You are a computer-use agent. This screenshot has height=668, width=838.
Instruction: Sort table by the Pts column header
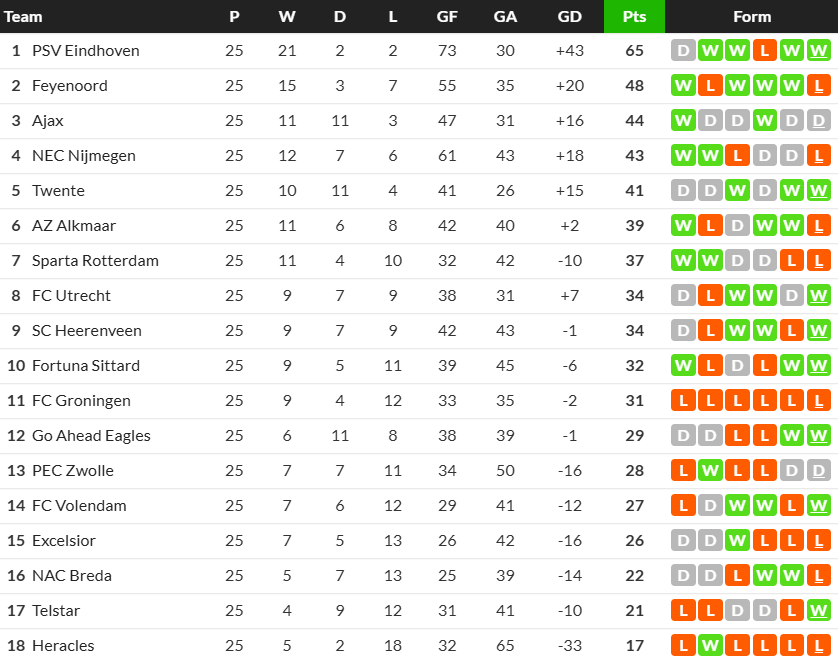tap(634, 17)
